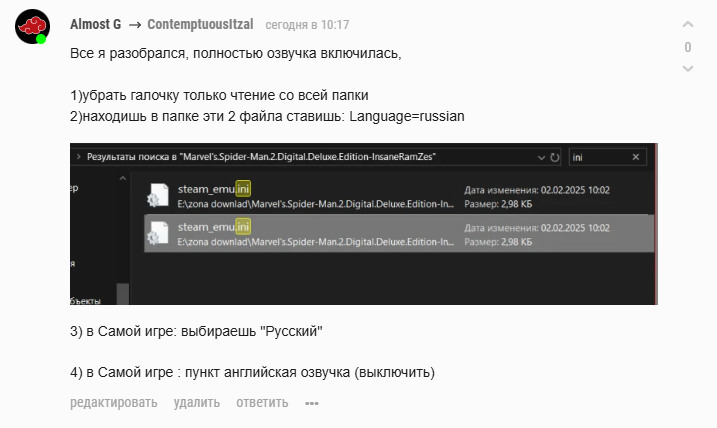Screen dimensions: 717x428
Task: Clear the search with the X icon
Action: 637,157
